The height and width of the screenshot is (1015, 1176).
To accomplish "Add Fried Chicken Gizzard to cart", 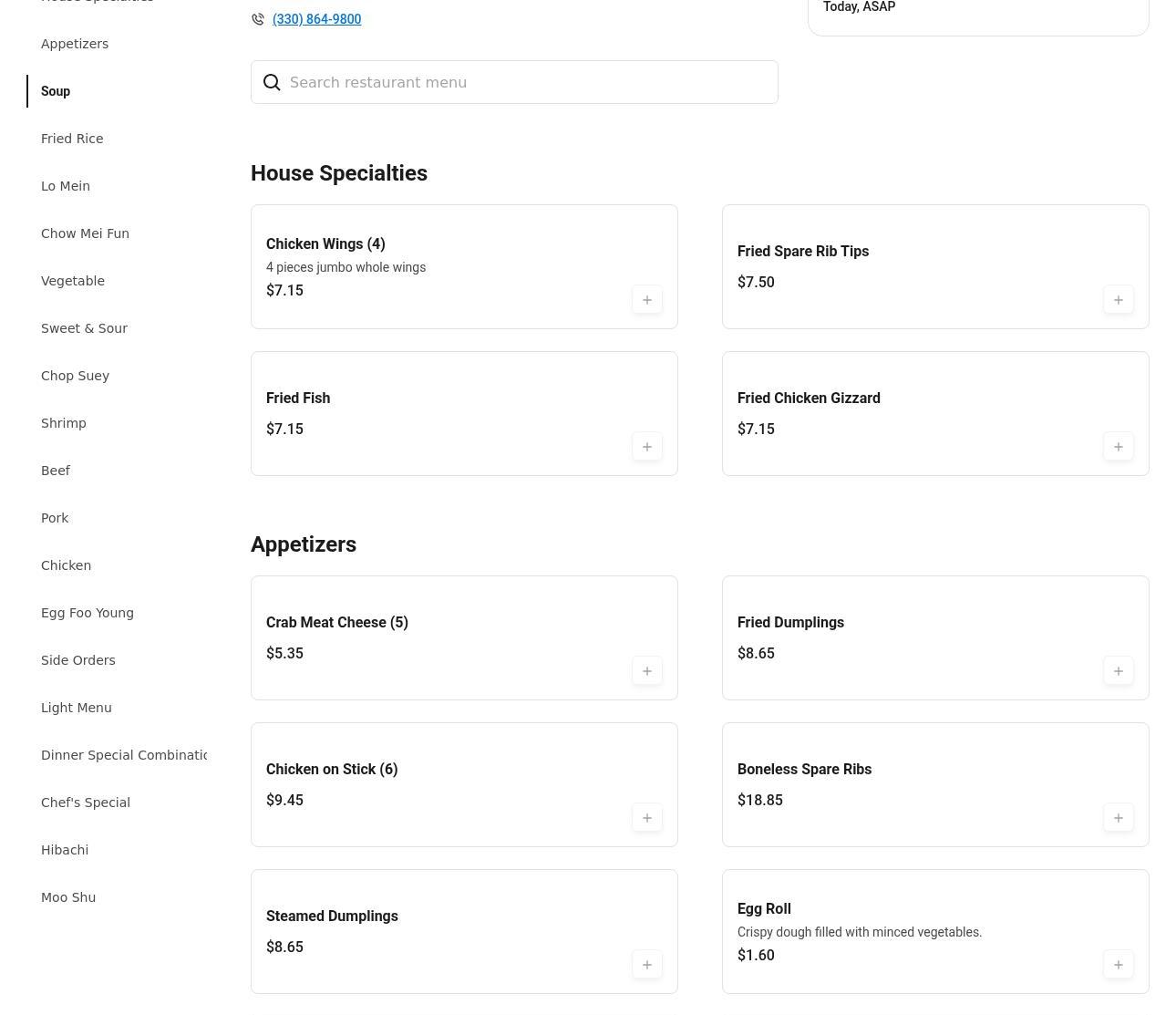I will pos(1118,447).
